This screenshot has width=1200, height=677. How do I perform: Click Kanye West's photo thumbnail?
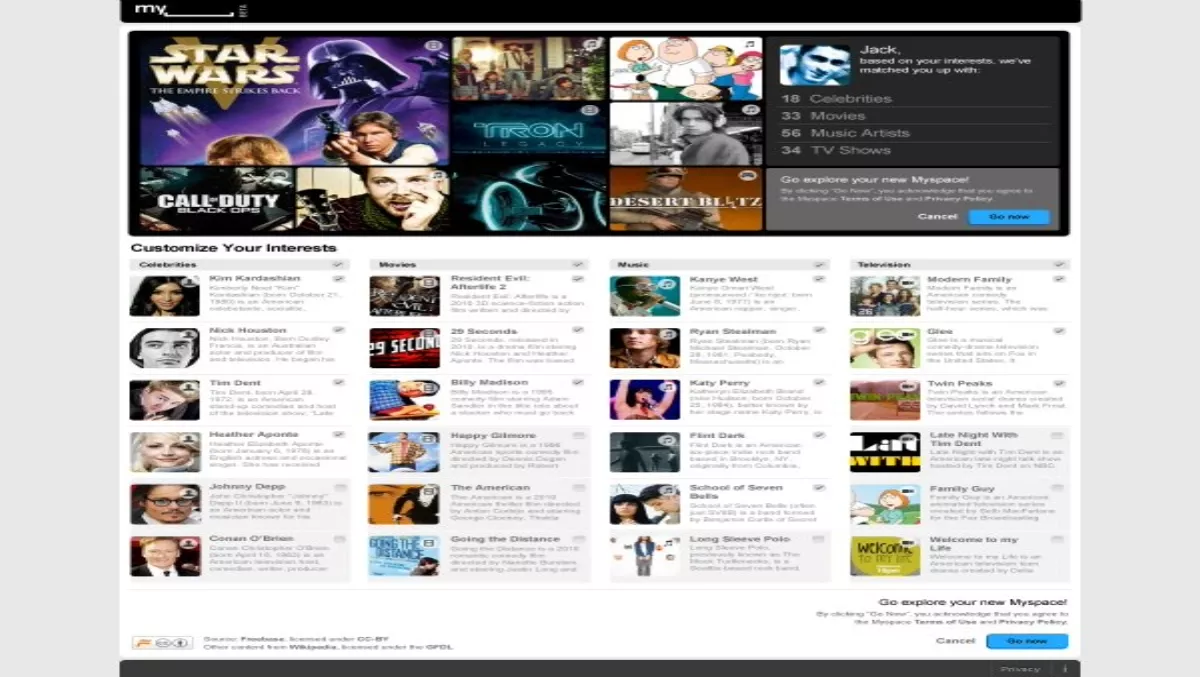[x=645, y=296]
